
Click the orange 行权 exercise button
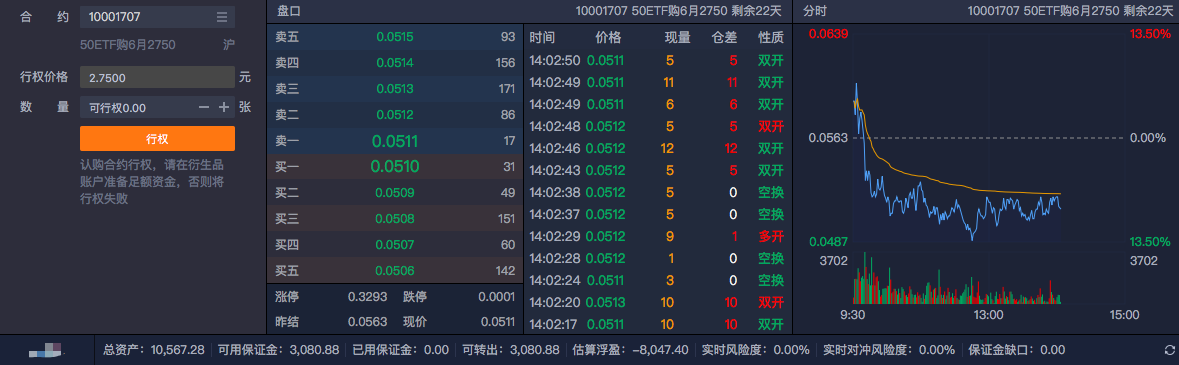[157, 138]
